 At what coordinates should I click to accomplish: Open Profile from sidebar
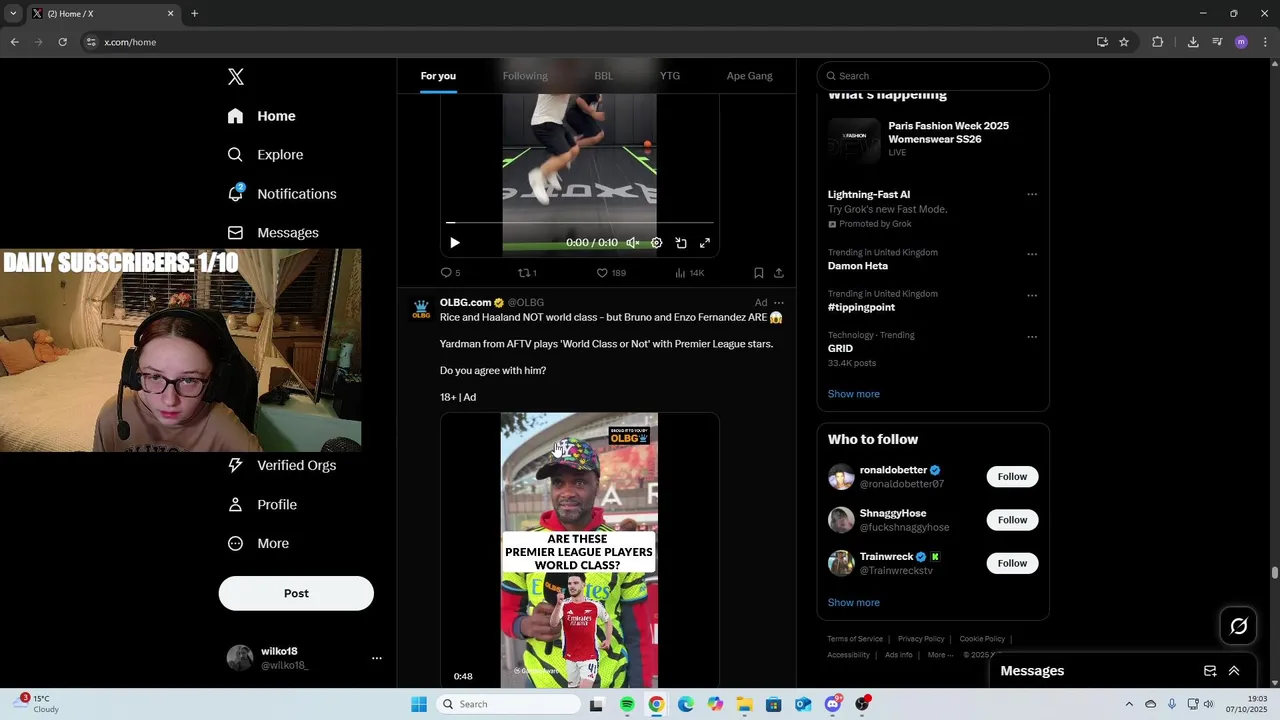click(263, 505)
